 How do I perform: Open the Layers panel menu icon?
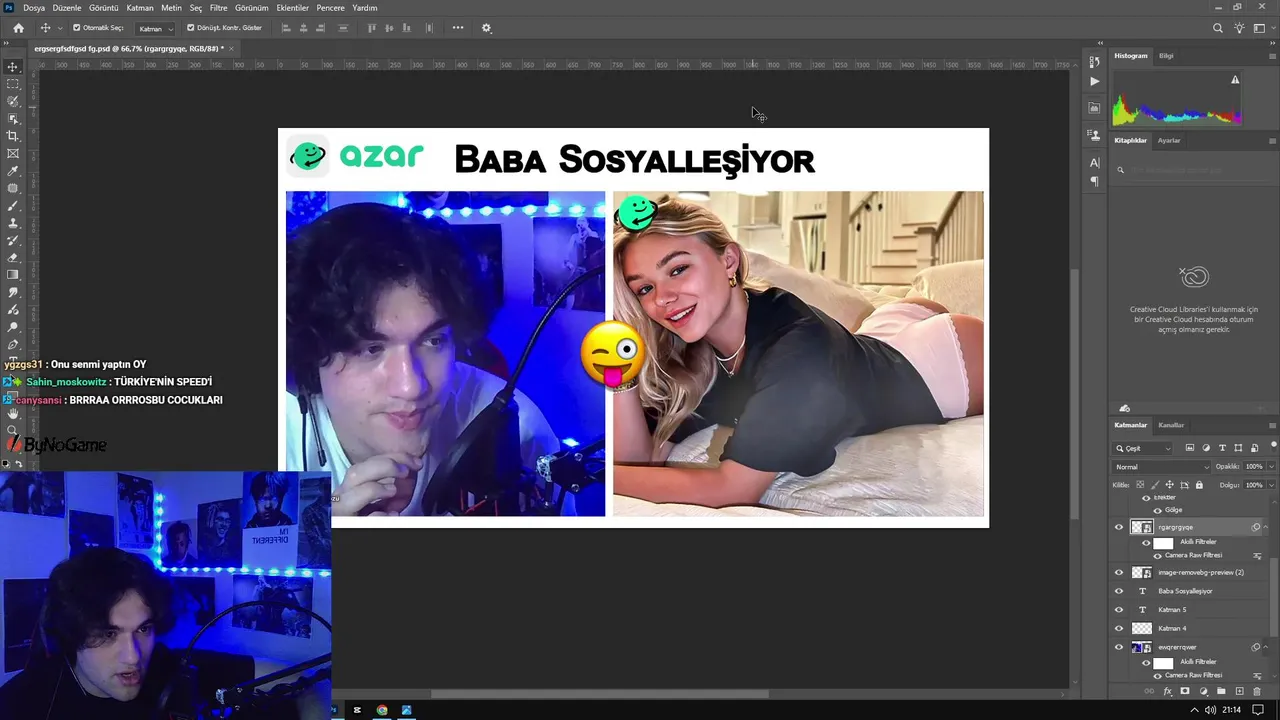(1272, 425)
